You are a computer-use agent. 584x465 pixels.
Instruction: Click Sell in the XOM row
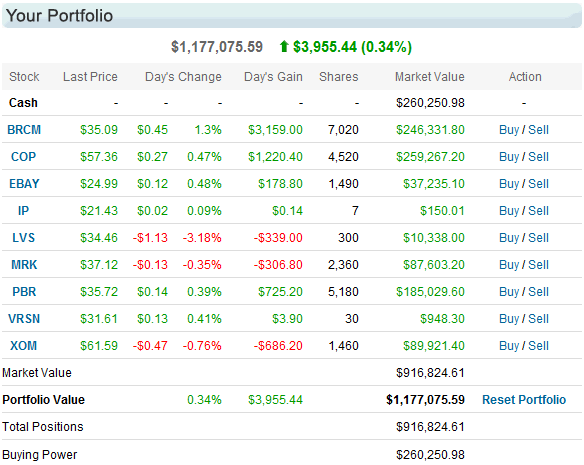(x=539, y=346)
